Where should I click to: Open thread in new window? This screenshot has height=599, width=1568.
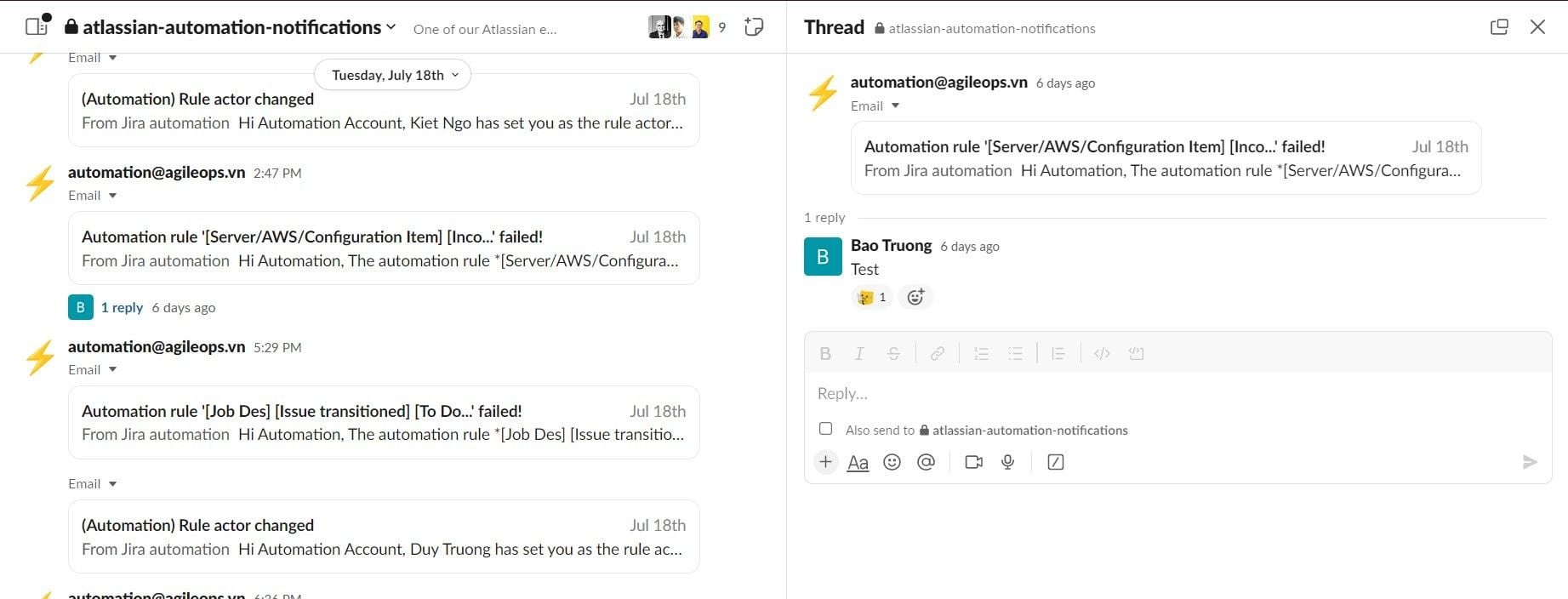tap(1499, 27)
